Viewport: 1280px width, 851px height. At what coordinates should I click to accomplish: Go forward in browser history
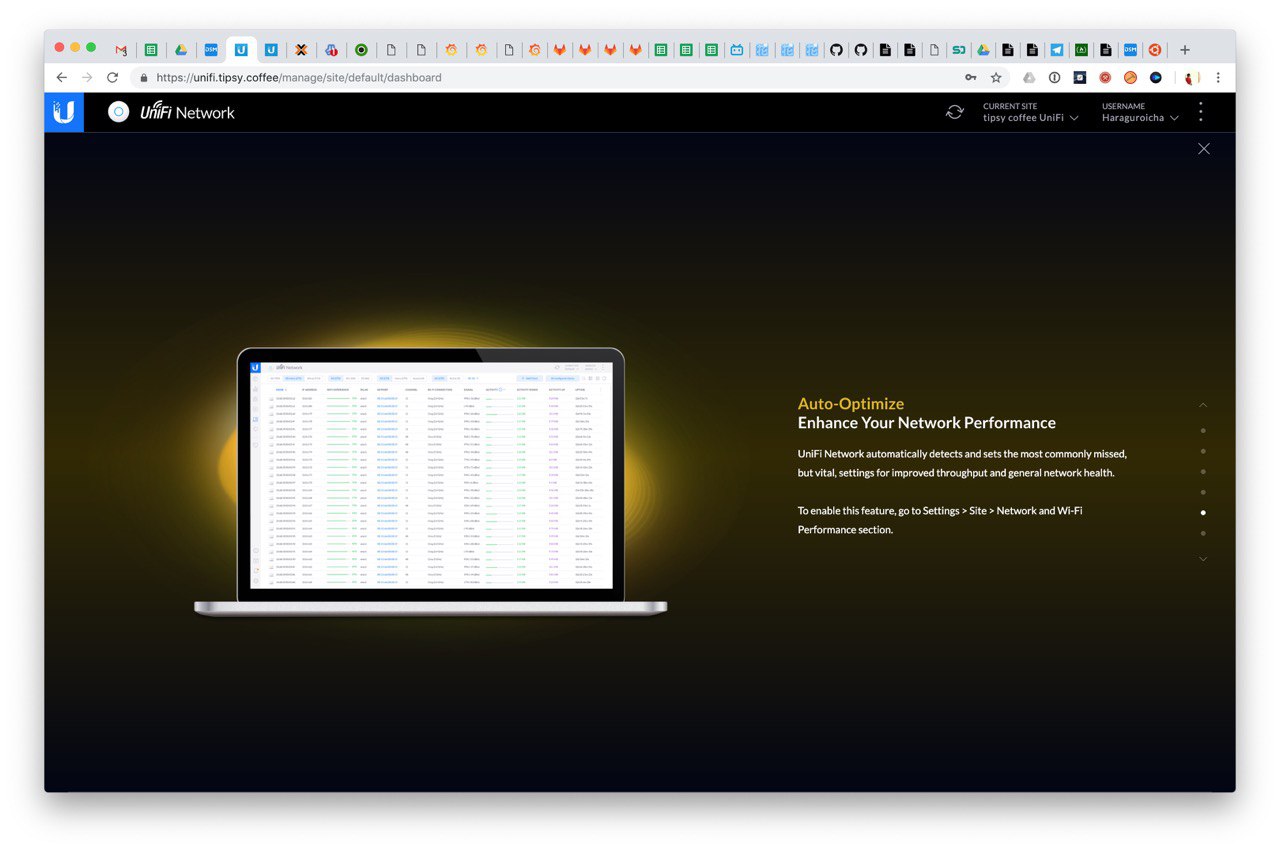tap(87, 77)
